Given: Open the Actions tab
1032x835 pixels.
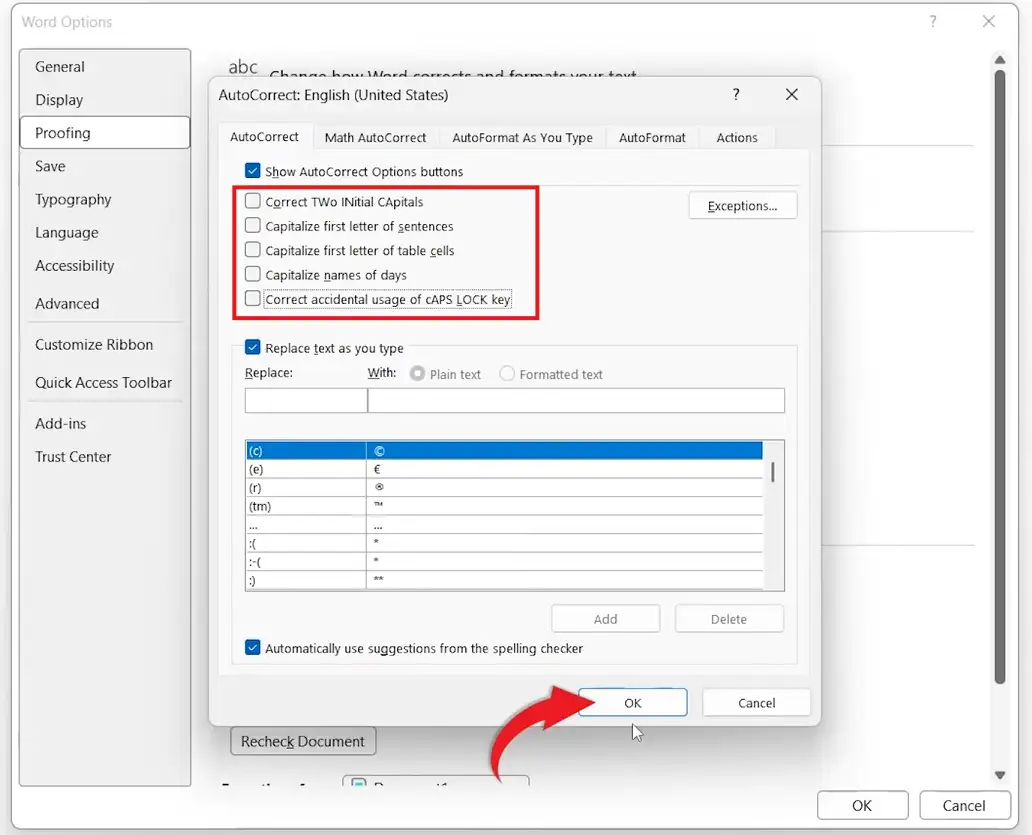Looking at the screenshot, I should coord(736,138).
